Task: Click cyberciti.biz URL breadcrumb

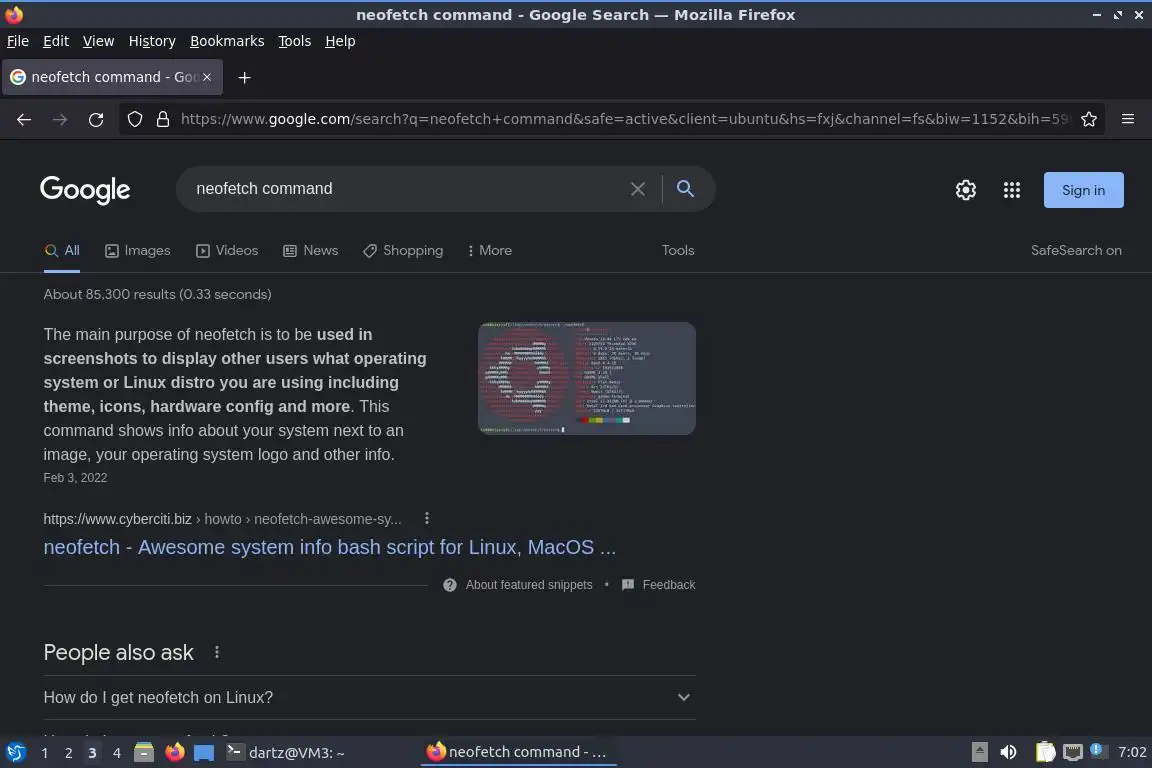Action: click(223, 519)
